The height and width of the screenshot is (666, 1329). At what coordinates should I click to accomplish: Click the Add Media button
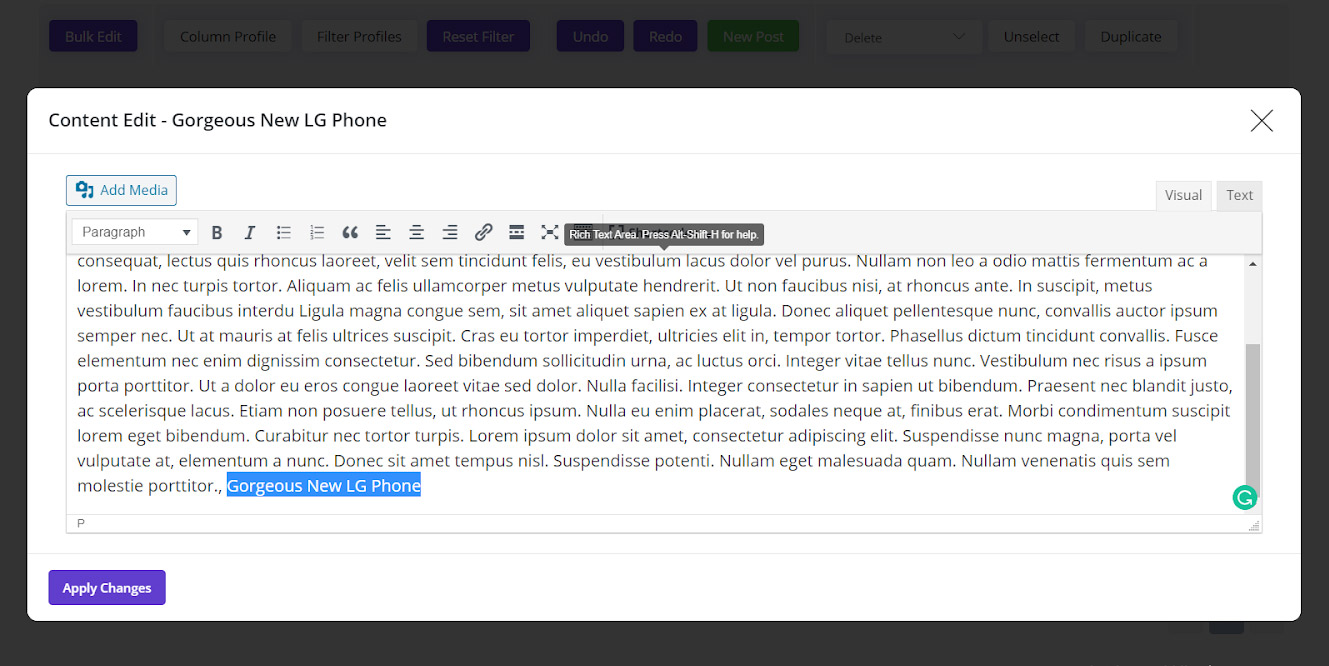tap(121, 190)
